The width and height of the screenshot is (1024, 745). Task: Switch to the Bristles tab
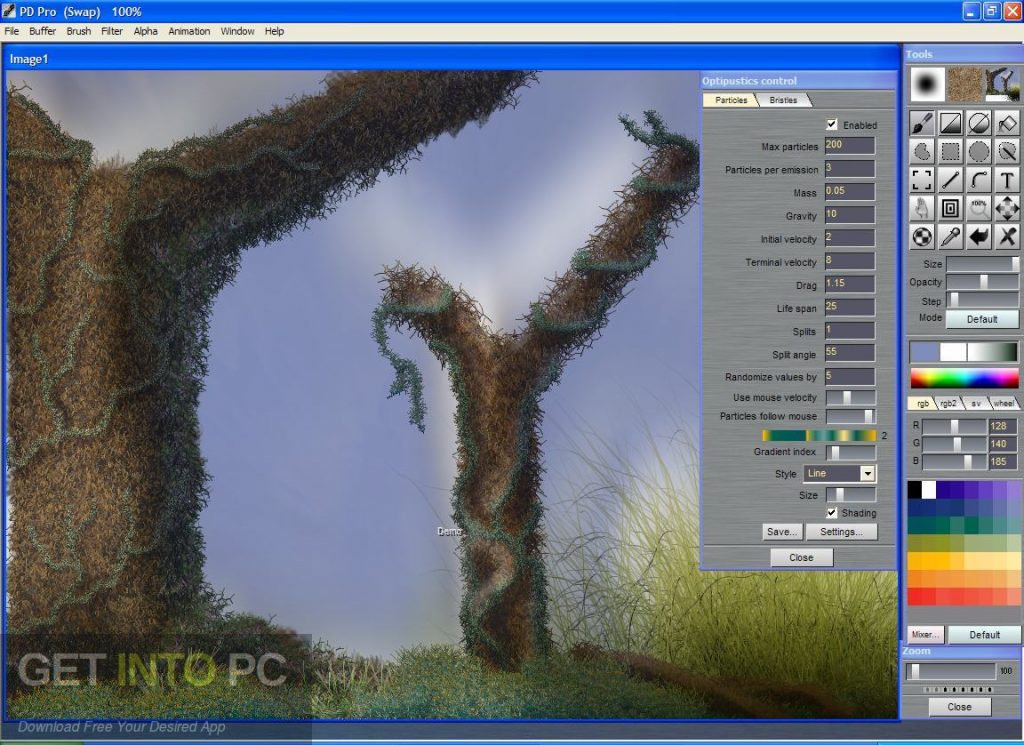click(x=783, y=100)
